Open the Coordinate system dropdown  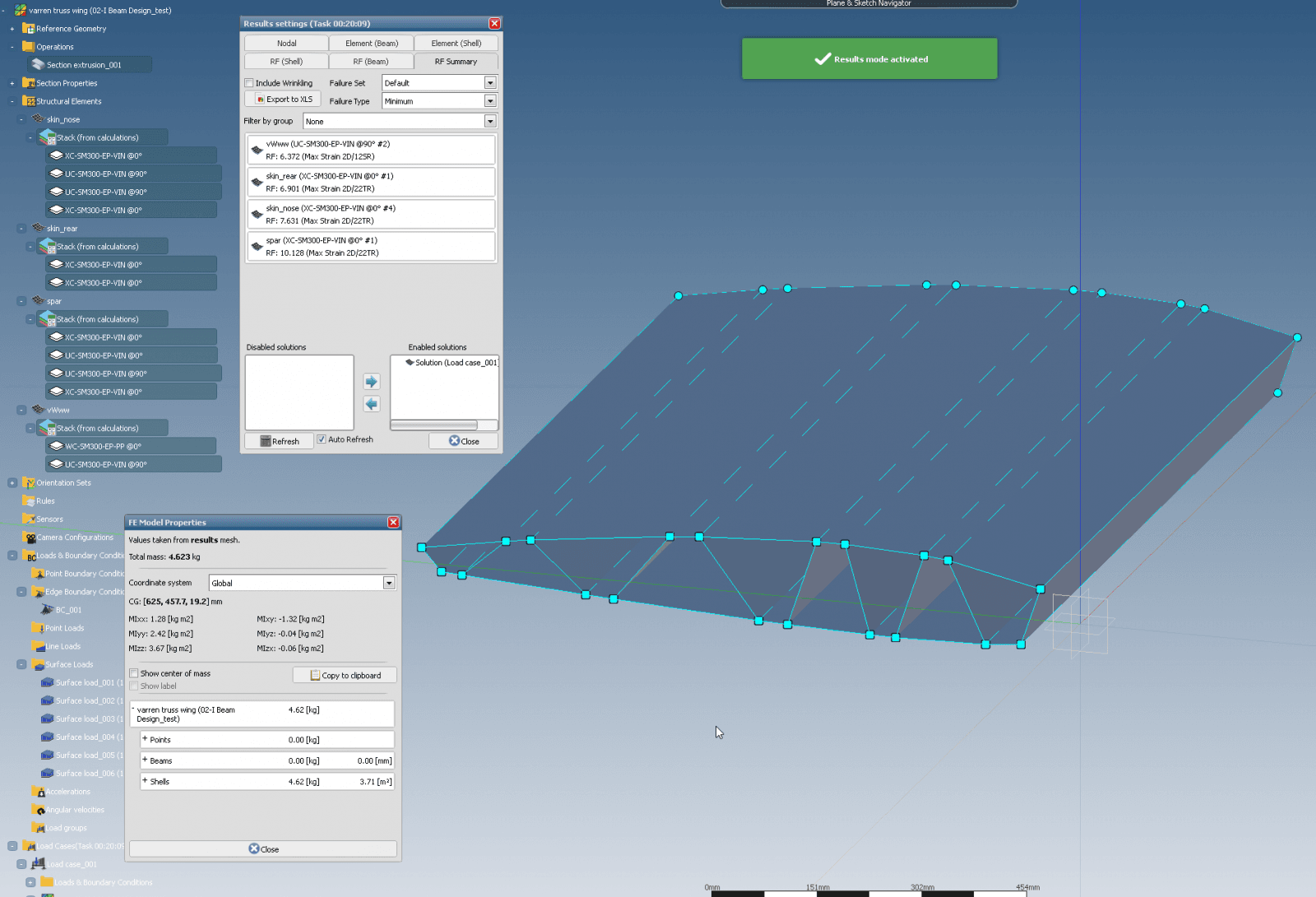pyautogui.click(x=389, y=583)
